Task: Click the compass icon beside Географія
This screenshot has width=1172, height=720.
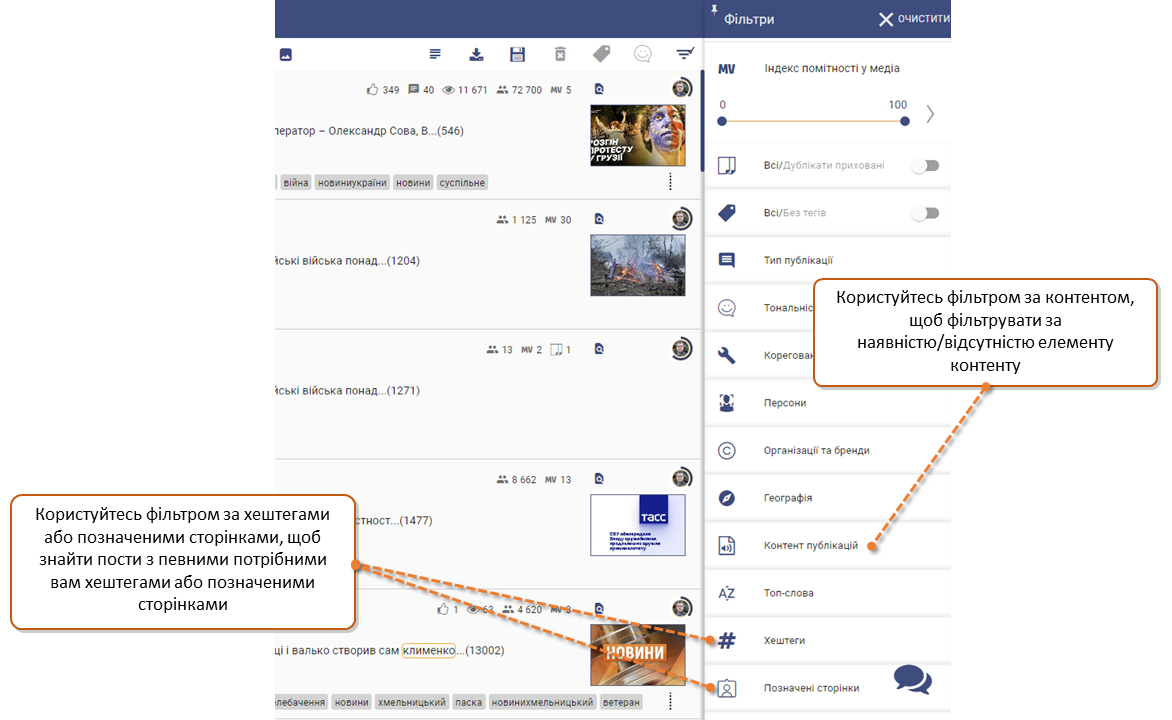Action: (727, 498)
